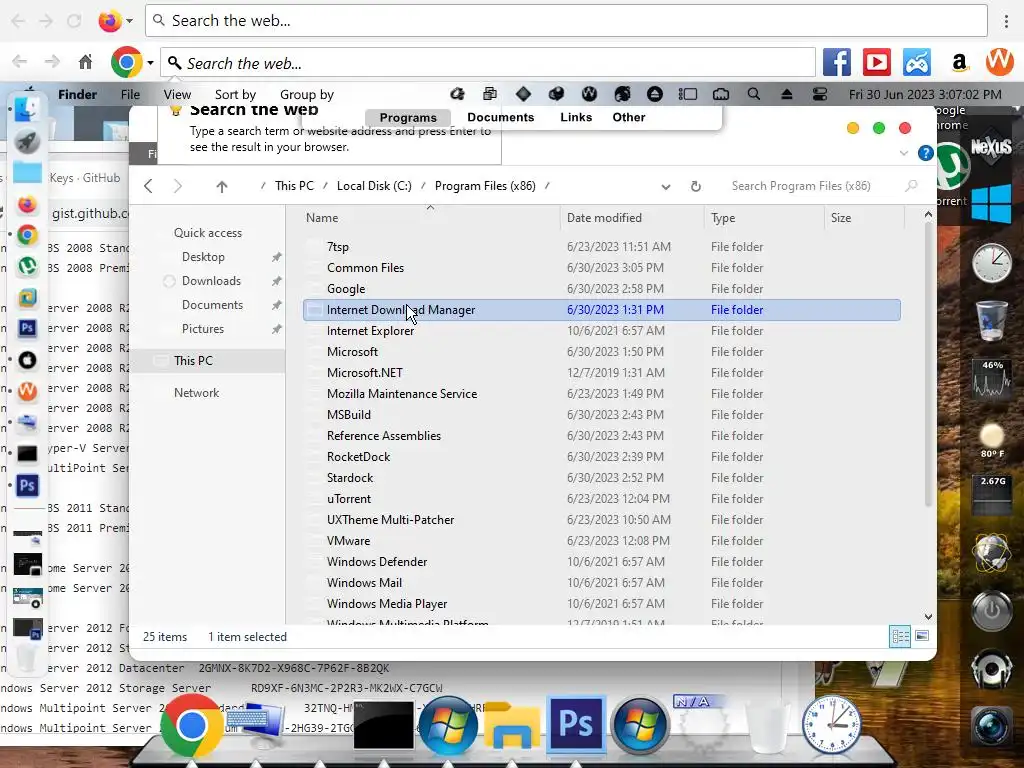Select Network in navigation pane
1024x768 pixels.
(x=196, y=392)
